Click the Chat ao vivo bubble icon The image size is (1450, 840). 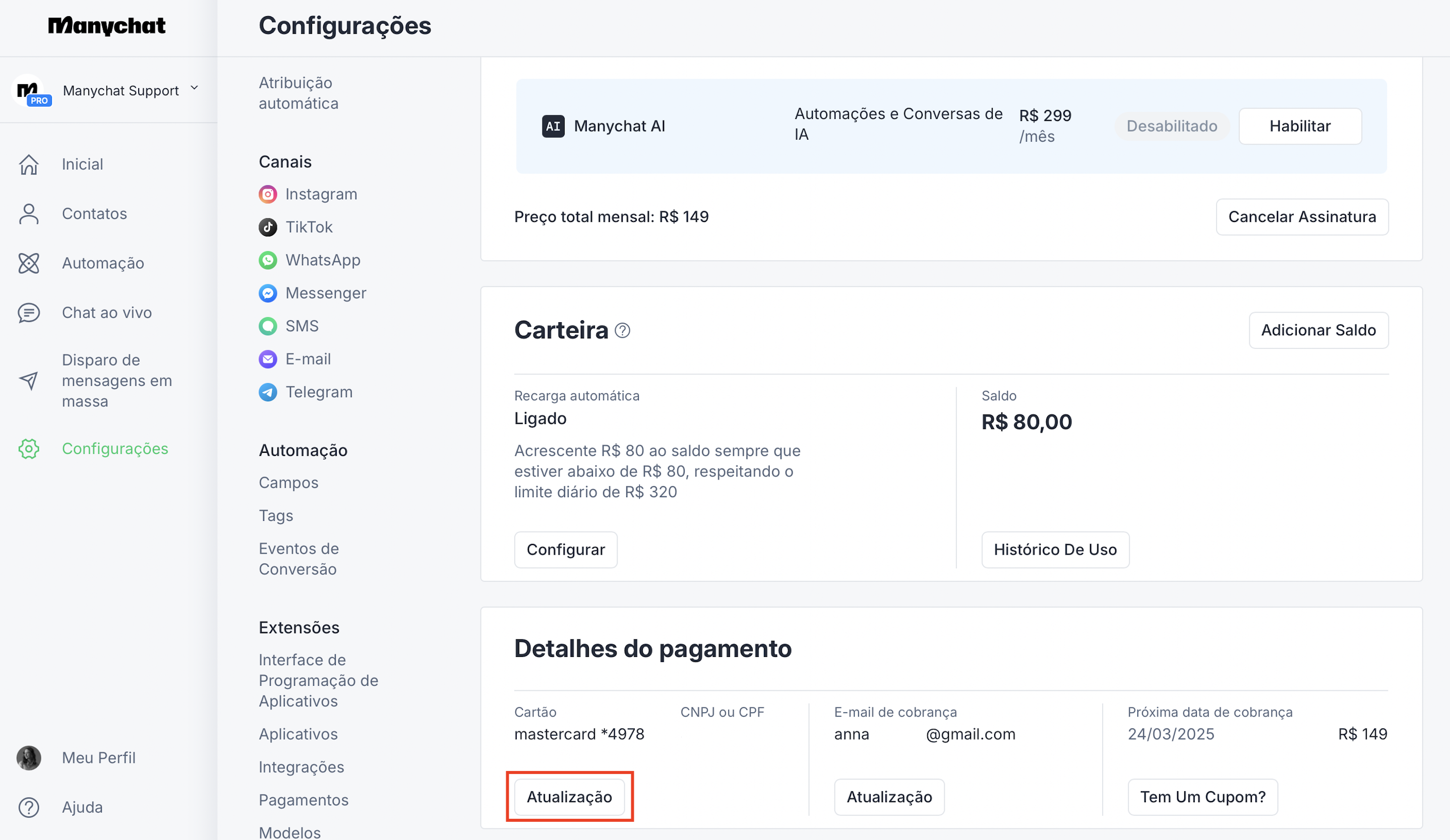29,313
